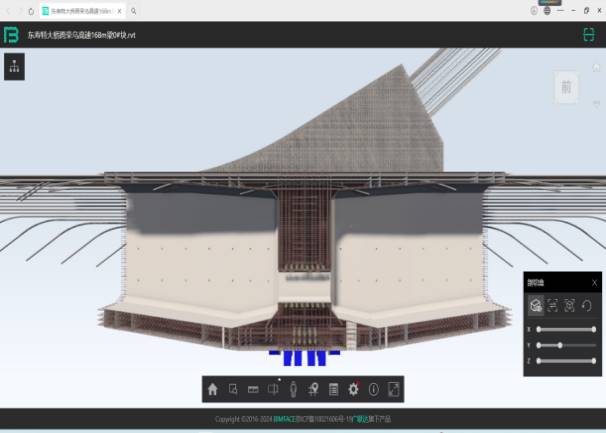Toggle the section box tool

(273, 389)
